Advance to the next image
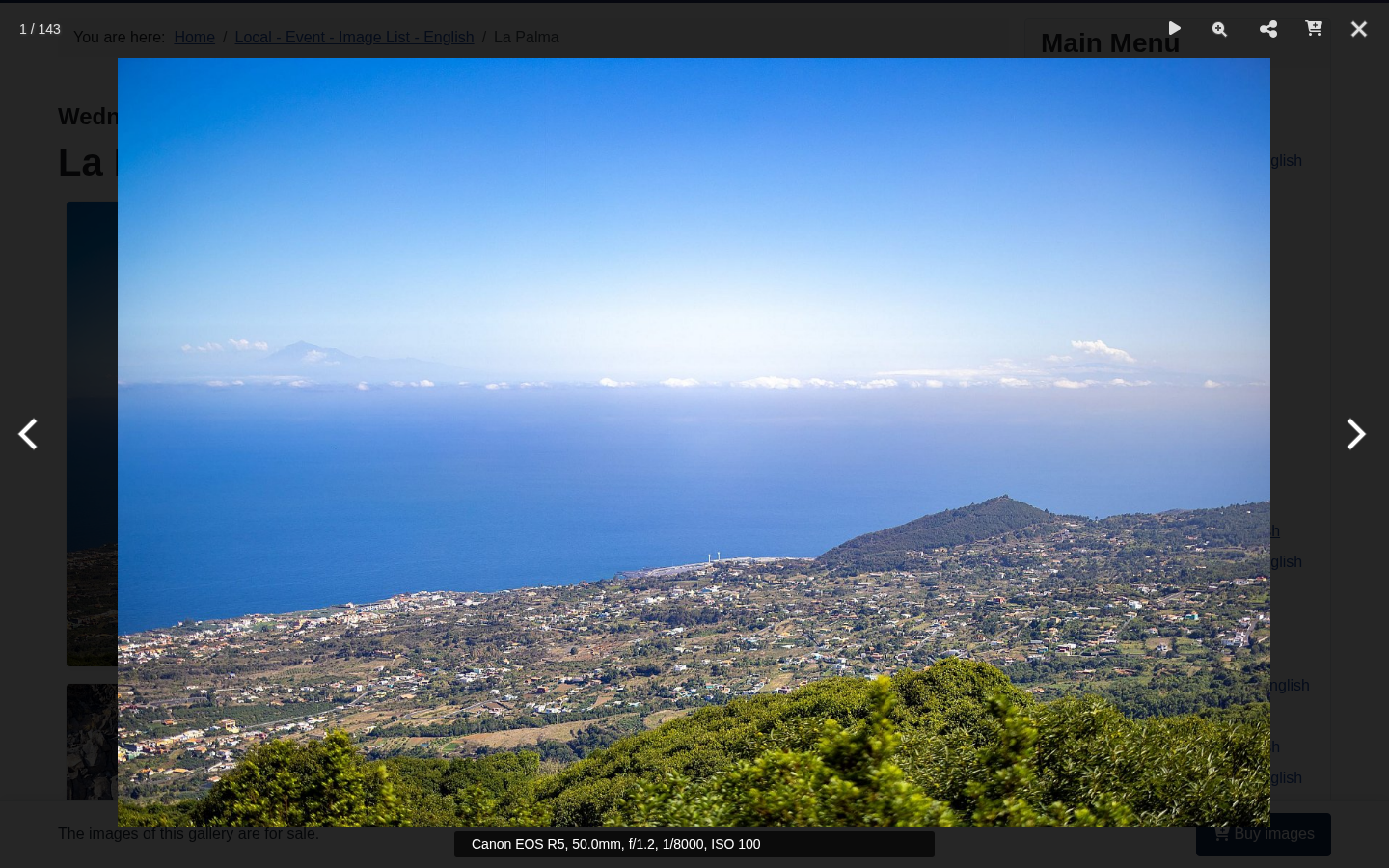Viewport: 1389px width, 868px height. point(1355,434)
